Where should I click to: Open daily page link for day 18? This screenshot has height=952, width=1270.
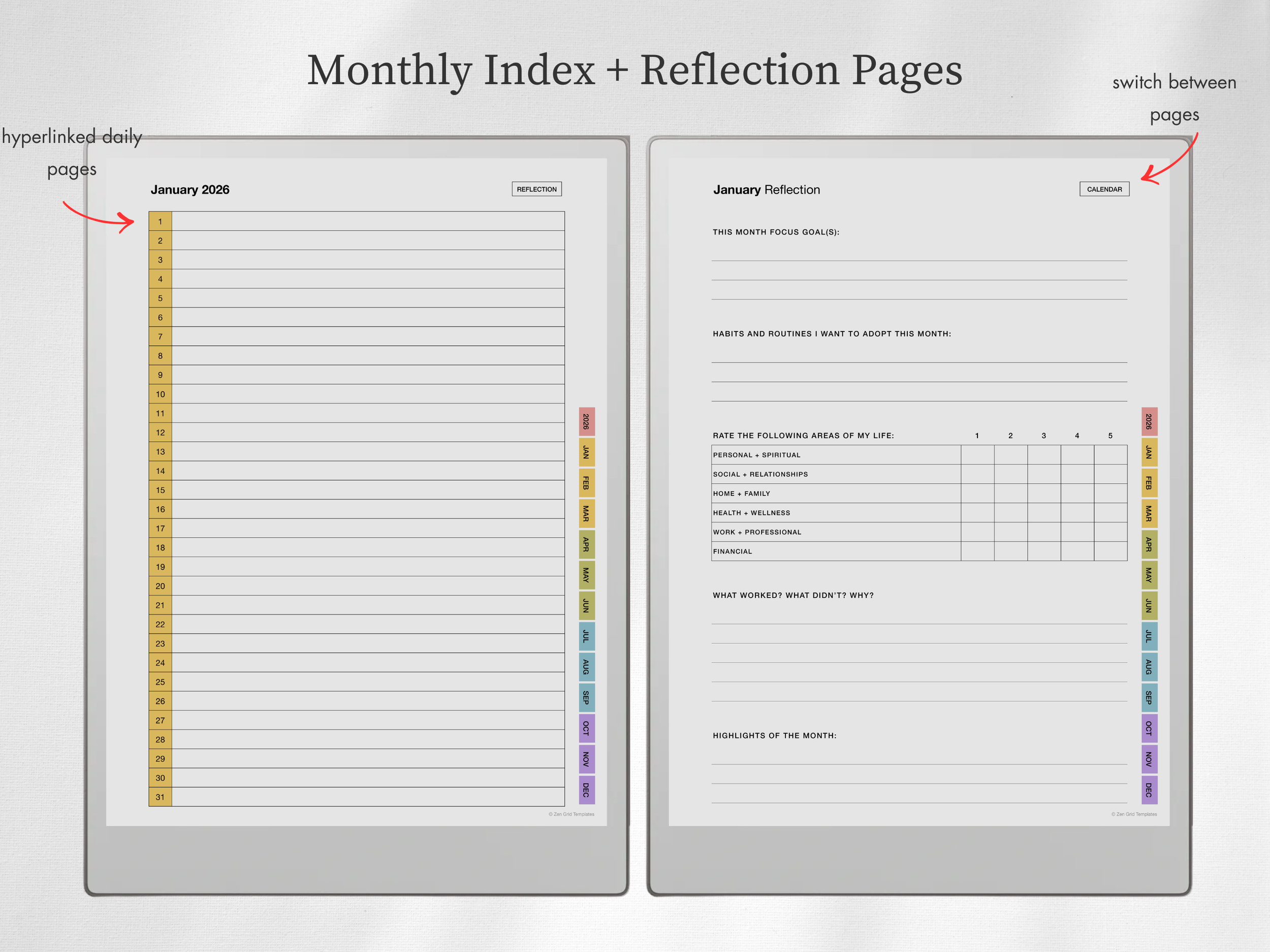pos(160,547)
